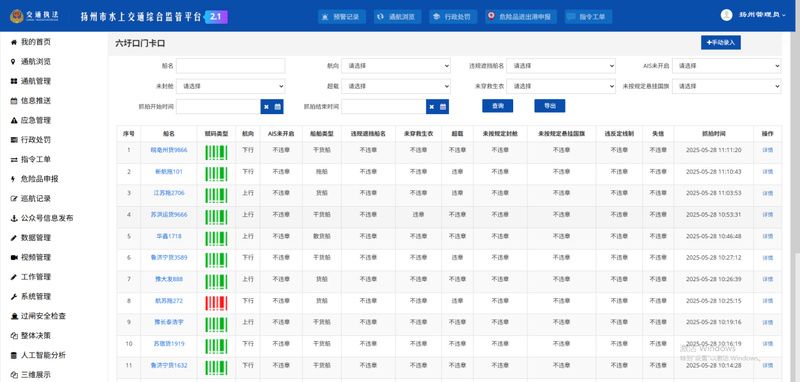Click the lightning bolt icon beside 危险品申报
800x382 pixels.
[13, 179]
